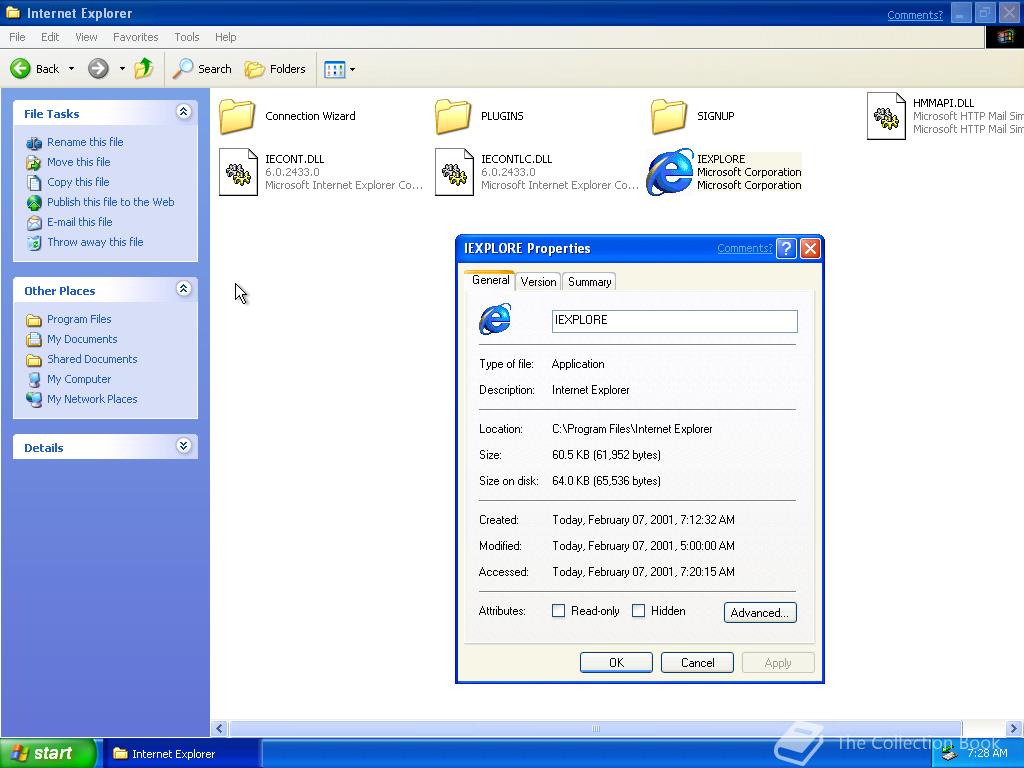
Task: Open the Views button menu
Action: pyautogui.click(x=340, y=69)
